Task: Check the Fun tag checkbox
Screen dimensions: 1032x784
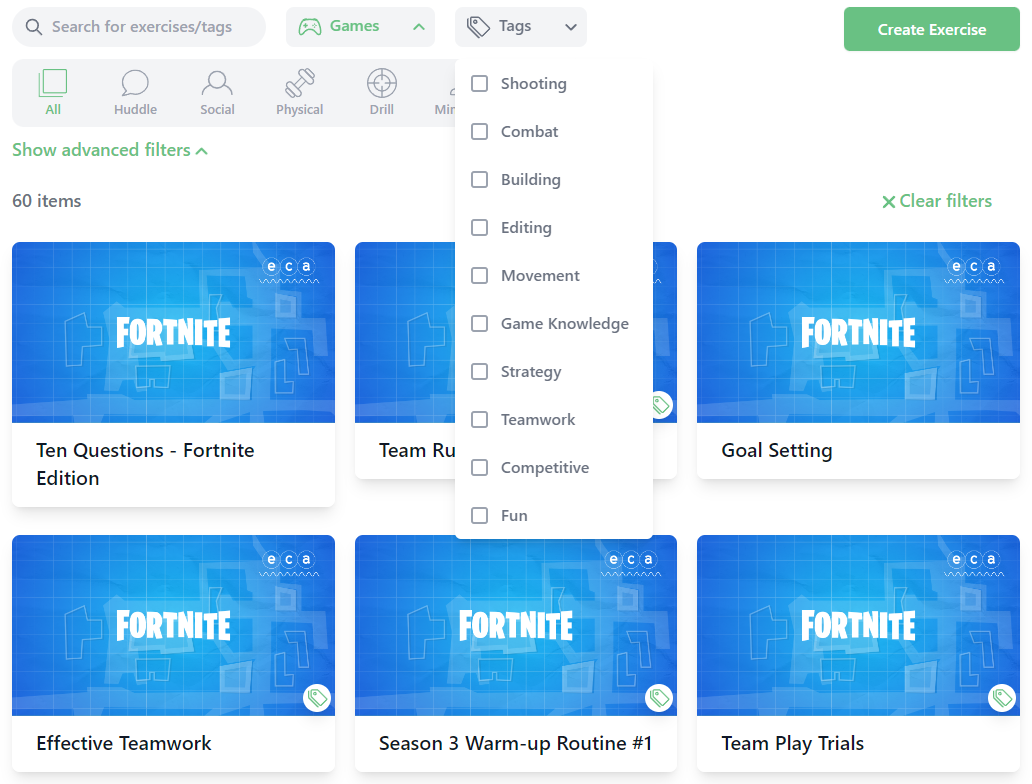Action: (480, 516)
